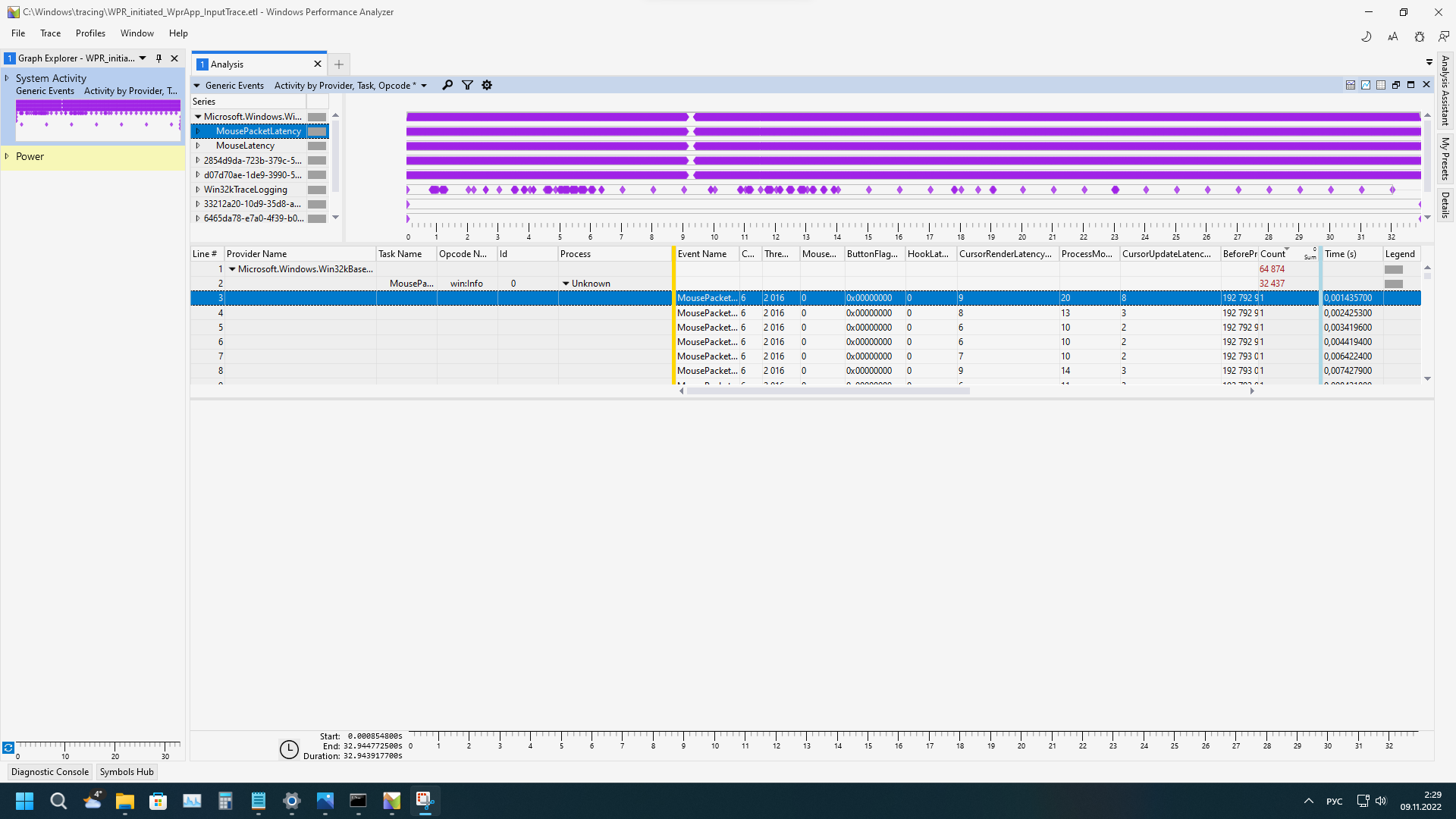
Task: Open the Analysis Assistant side panel
Action: 1445,91
